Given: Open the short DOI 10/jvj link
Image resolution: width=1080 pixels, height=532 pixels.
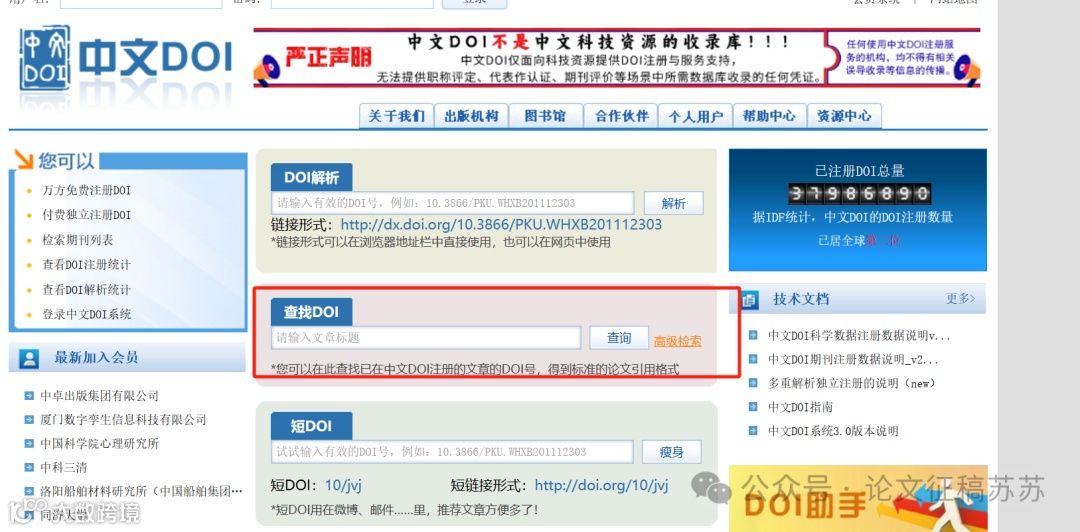Looking at the screenshot, I should 343,485.
